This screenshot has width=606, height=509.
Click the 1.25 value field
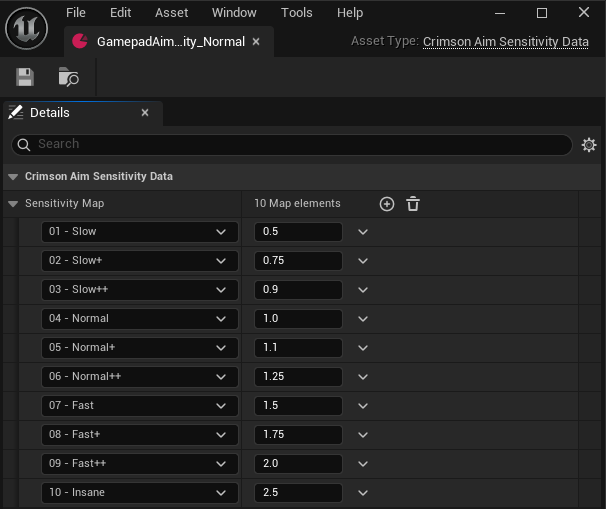click(x=298, y=376)
